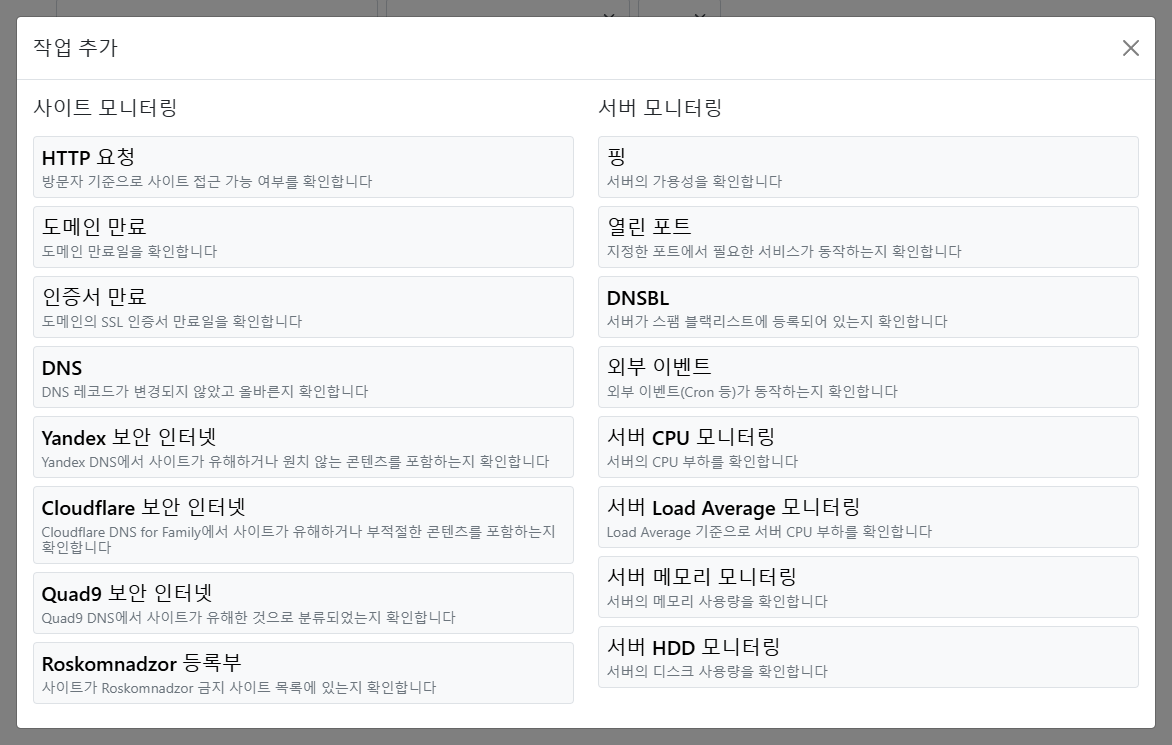Select the HTTP 요청 monitoring task
This screenshot has width=1172, height=745.
(303, 166)
